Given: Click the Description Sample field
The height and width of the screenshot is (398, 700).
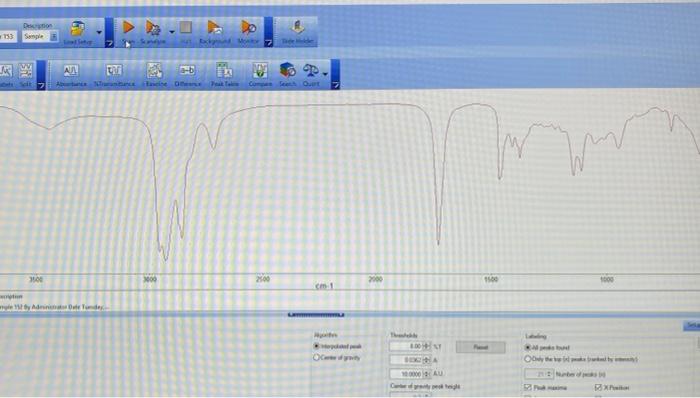Looking at the screenshot, I should click(36, 37).
